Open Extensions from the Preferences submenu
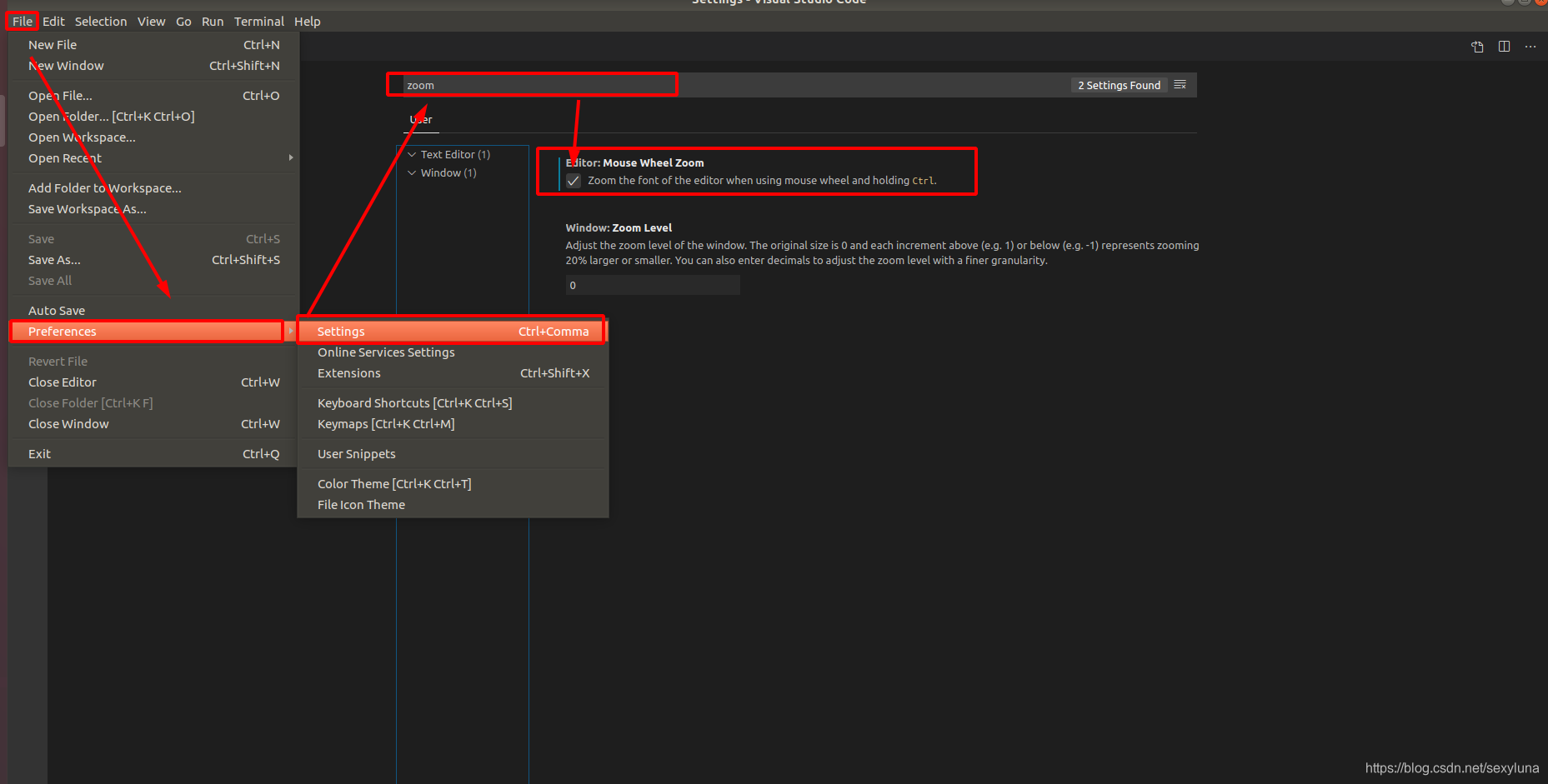The width and height of the screenshot is (1548, 784). point(453,373)
